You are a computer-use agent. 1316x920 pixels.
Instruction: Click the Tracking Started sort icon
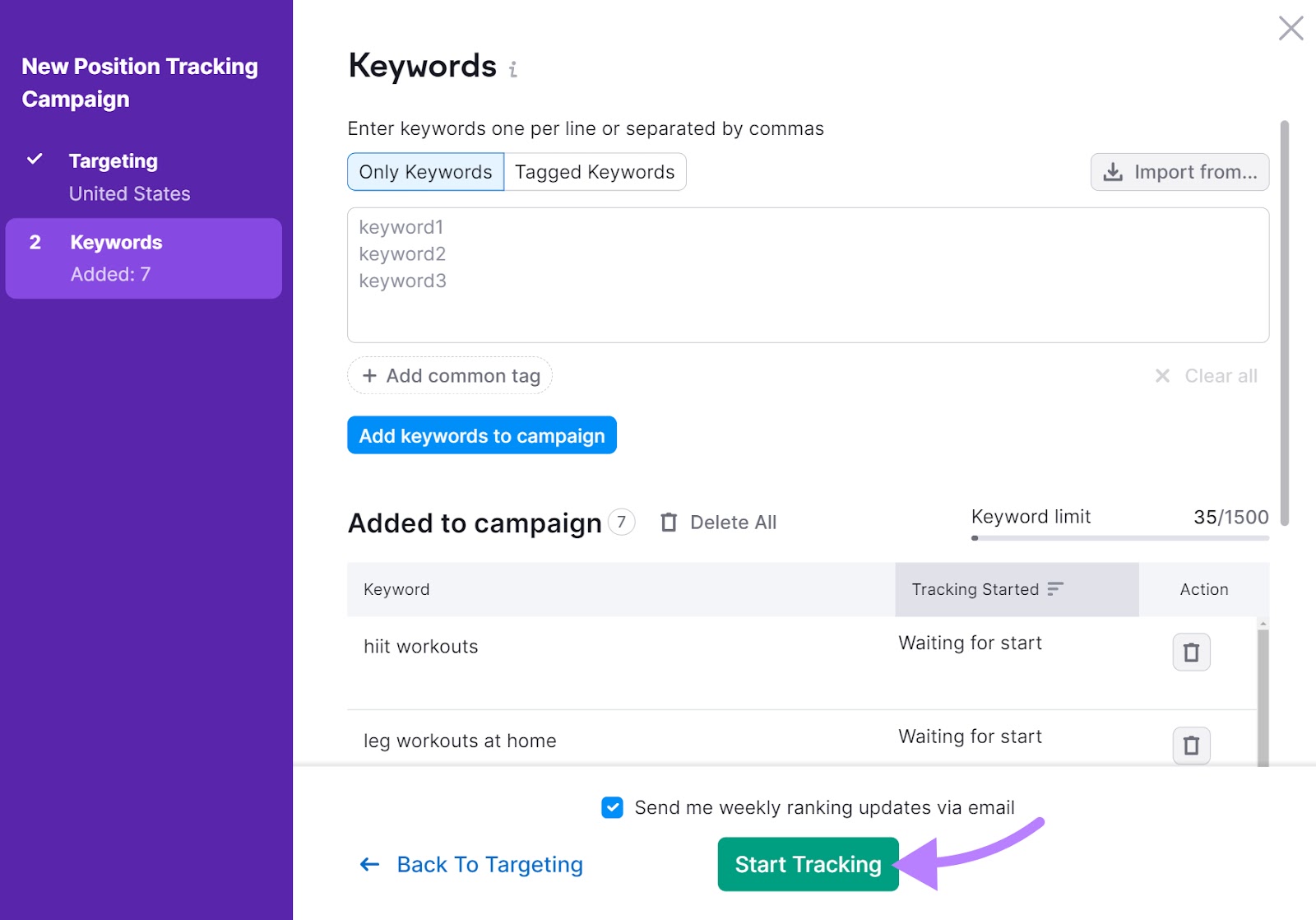coord(1054,589)
